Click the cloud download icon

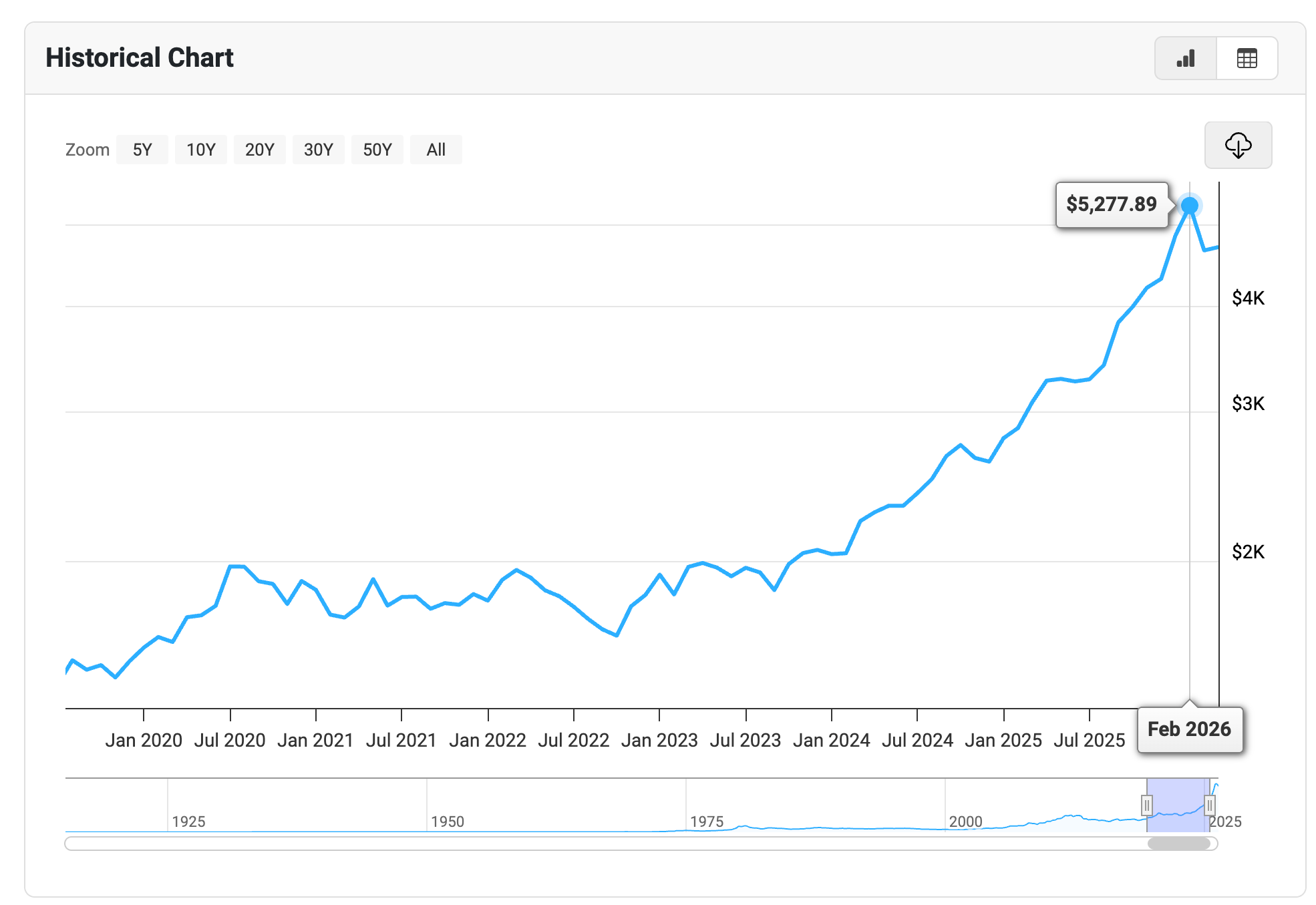(x=1238, y=145)
